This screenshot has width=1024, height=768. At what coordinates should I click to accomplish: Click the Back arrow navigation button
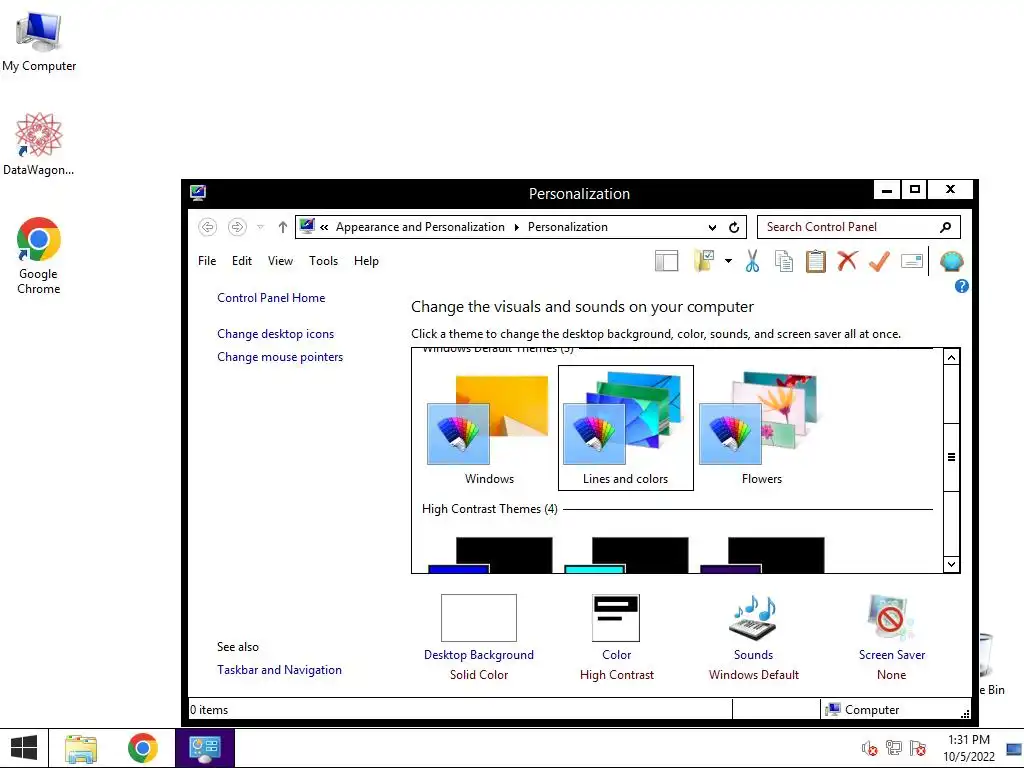click(x=208, y=227)
